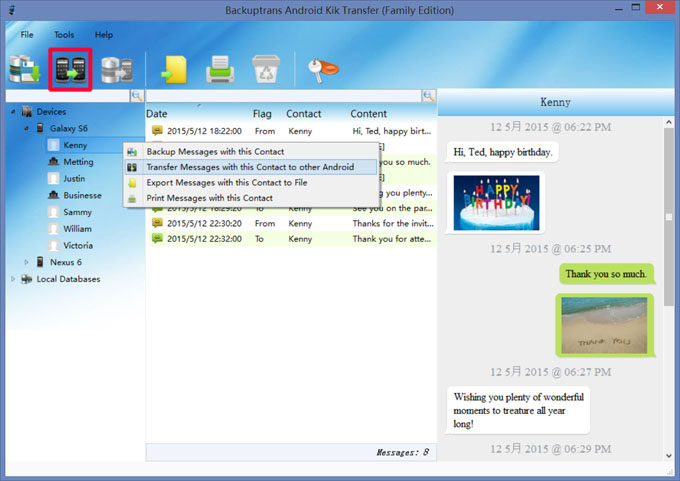Click the registration key toolbar icon

pos(323,70)
